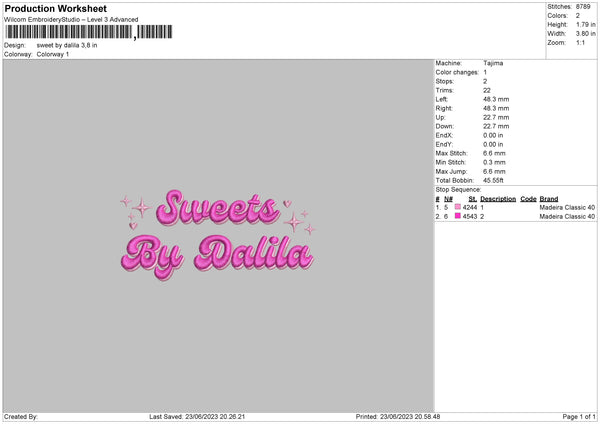Click the 'Production Worksheet' title

[x=56, y=8]
